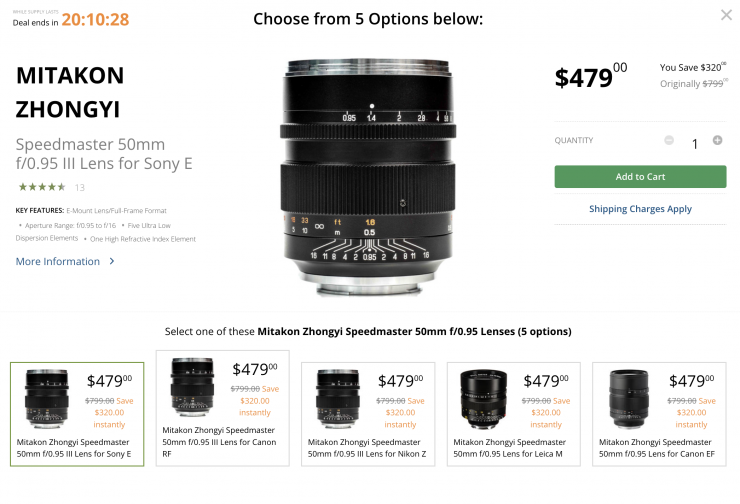Increase quantity with the plus icon
The width and height of the screenshot is (740, 504).
[x=717, y=141]
